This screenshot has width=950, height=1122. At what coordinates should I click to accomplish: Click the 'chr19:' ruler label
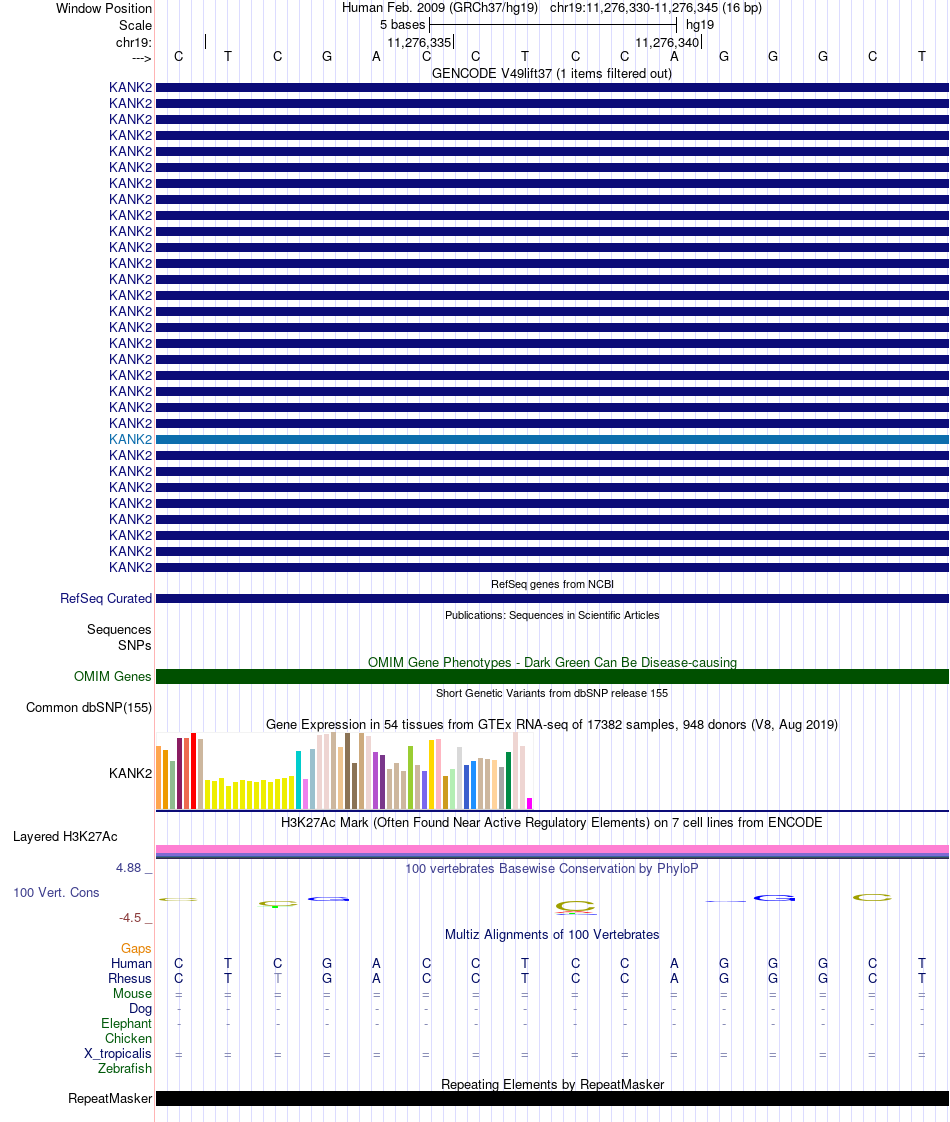[134, 42]
